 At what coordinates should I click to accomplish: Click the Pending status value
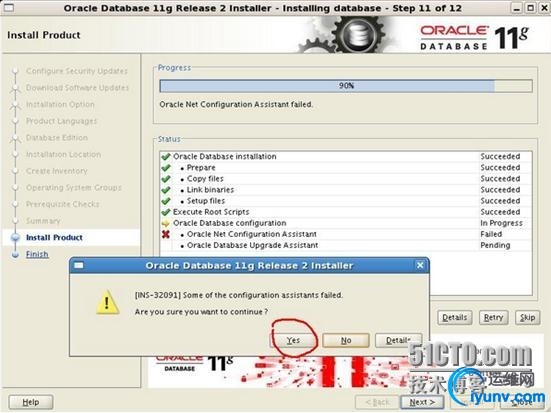495,245
